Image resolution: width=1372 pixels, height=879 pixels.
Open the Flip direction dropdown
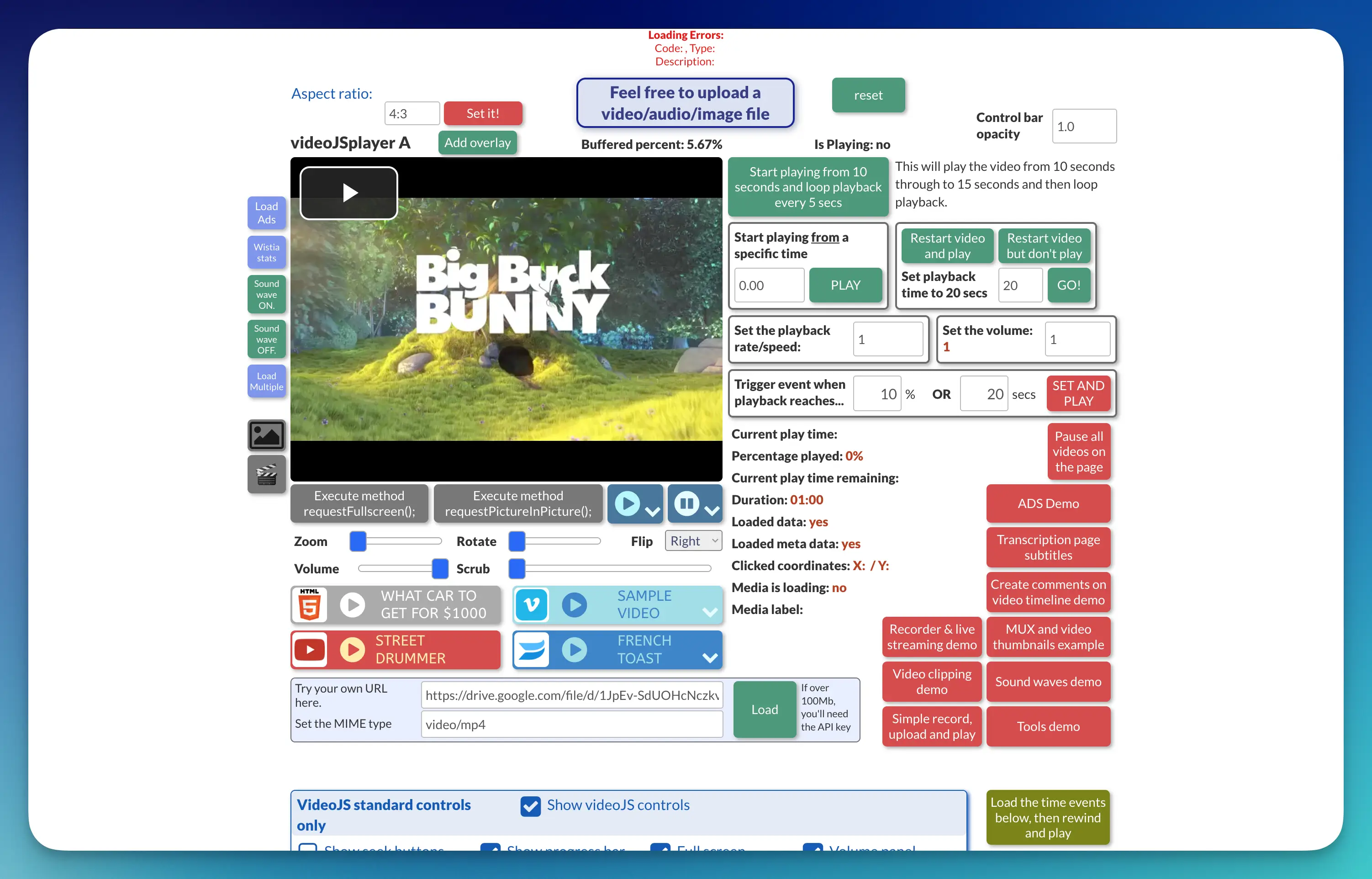tap(693, 540)
